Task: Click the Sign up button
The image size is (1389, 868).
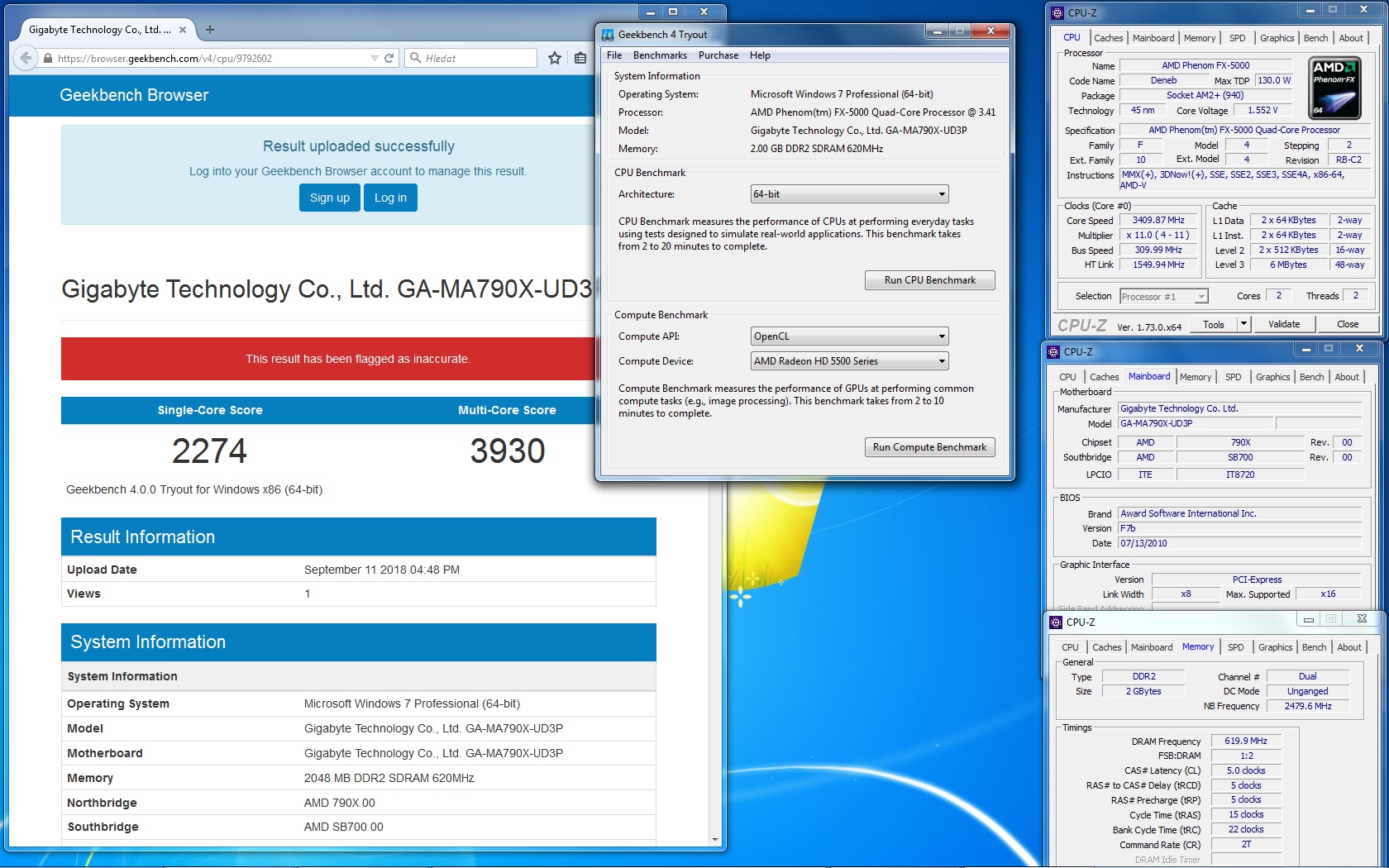Action: [x=330, y=198]
